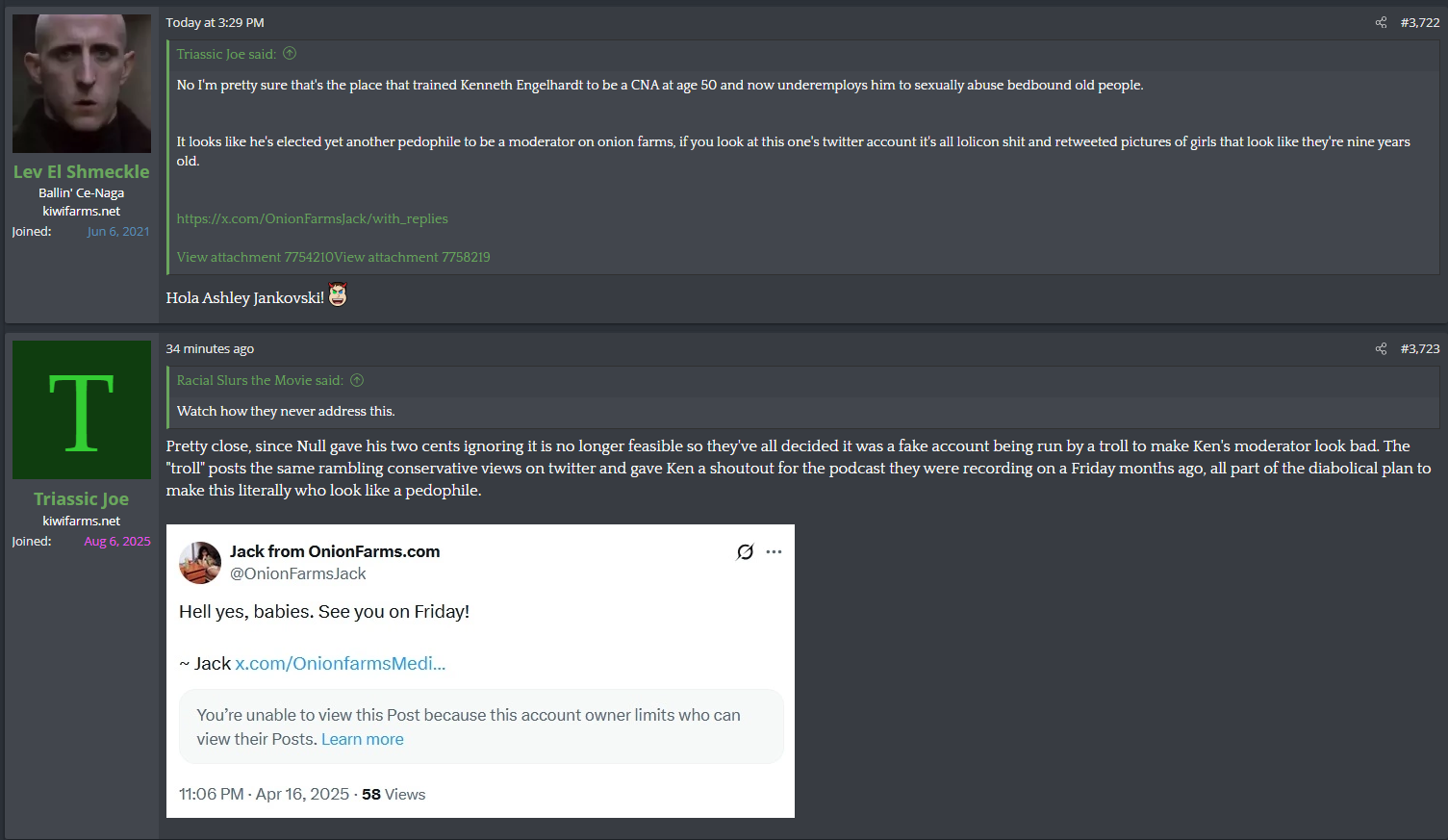Click share icon on post #3,722

pos(1381,22)
